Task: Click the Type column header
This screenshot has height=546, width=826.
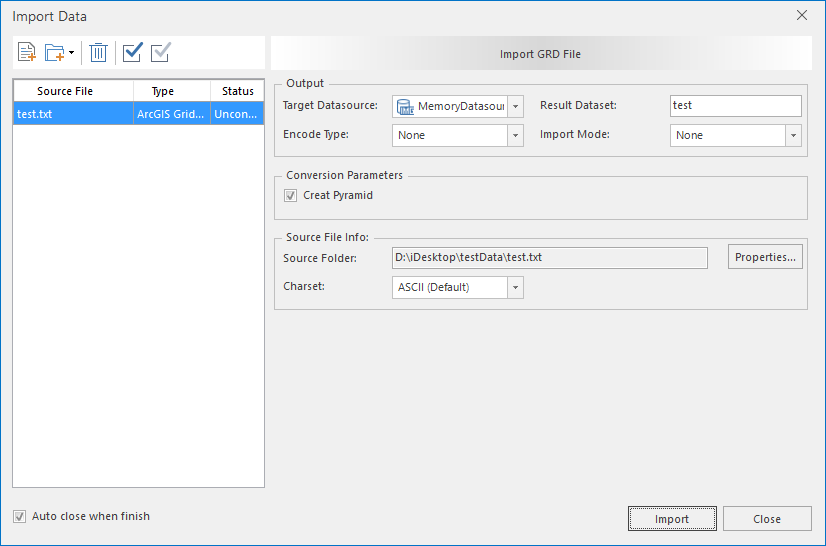Action: click(x=162, y=91)
